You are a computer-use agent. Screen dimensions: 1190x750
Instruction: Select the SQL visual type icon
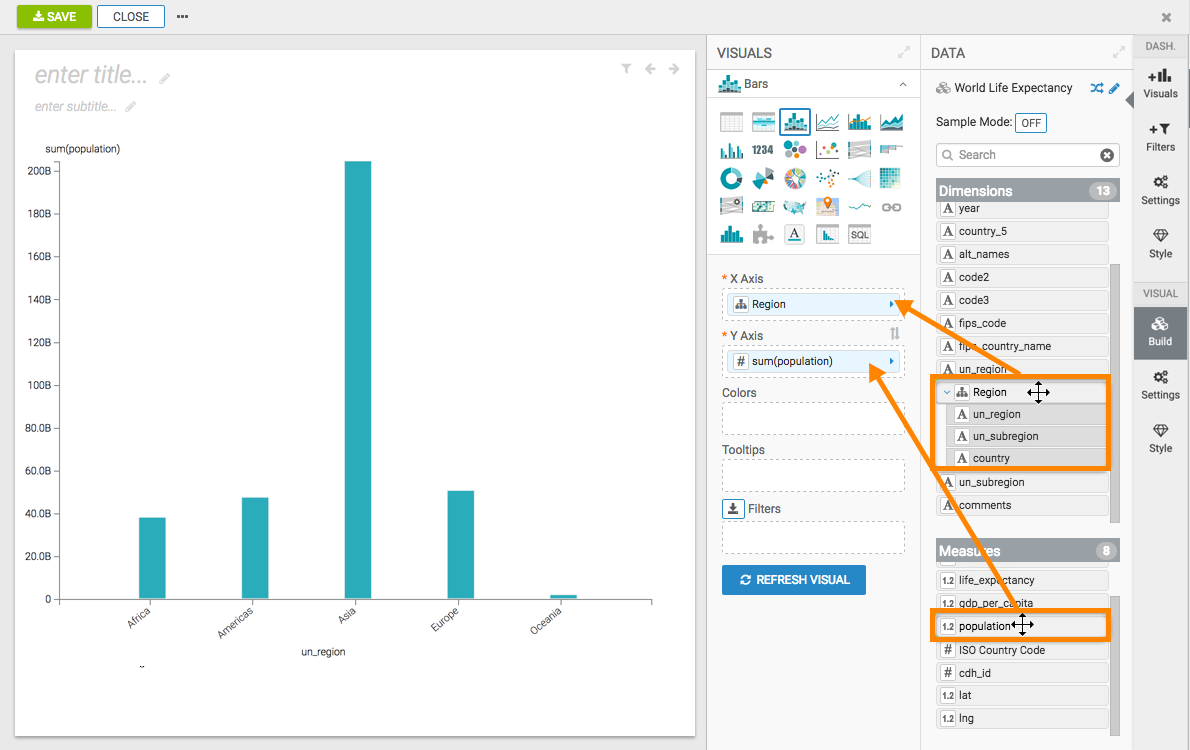click(859, 234)
